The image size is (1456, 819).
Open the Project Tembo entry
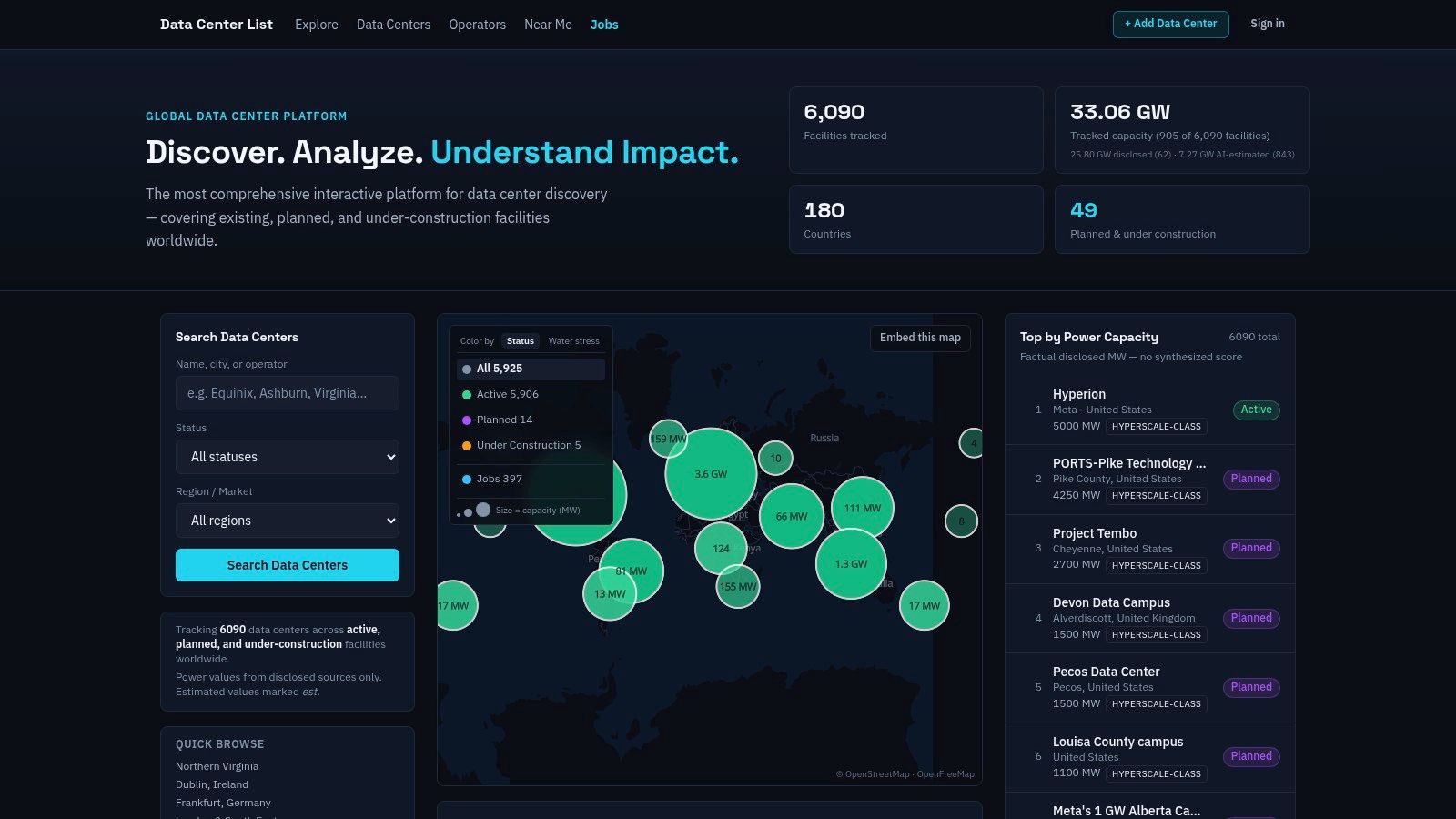(x=1149, y=549)
